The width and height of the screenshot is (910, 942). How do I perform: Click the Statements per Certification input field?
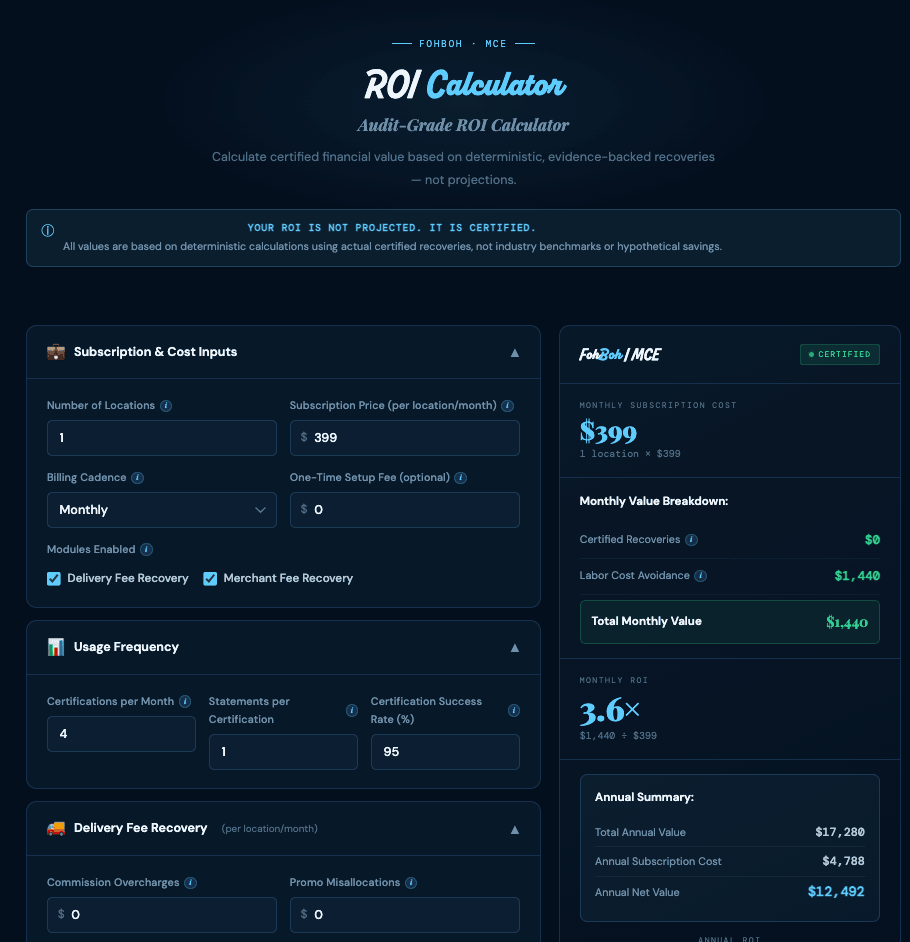coord(284,752)
